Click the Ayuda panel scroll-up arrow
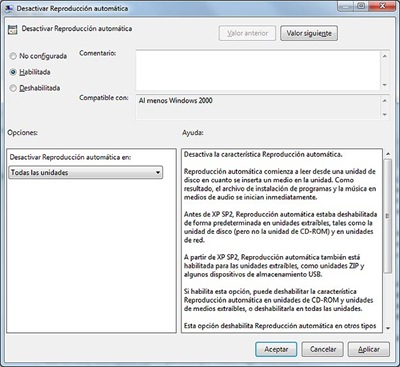 pos(387,154)
